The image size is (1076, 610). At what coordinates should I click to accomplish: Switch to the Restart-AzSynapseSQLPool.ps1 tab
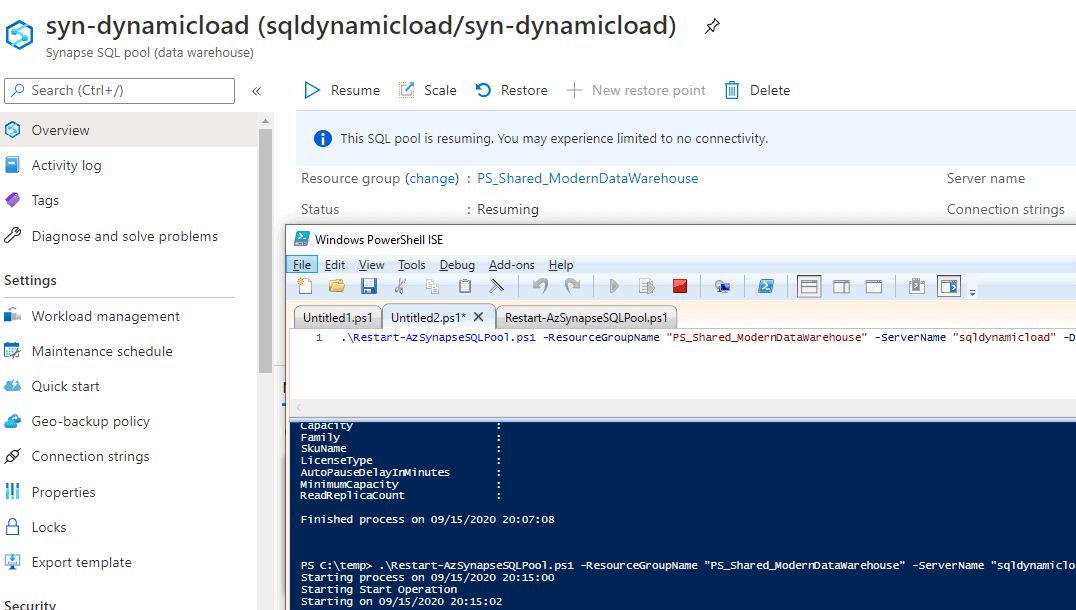point(587,317)
